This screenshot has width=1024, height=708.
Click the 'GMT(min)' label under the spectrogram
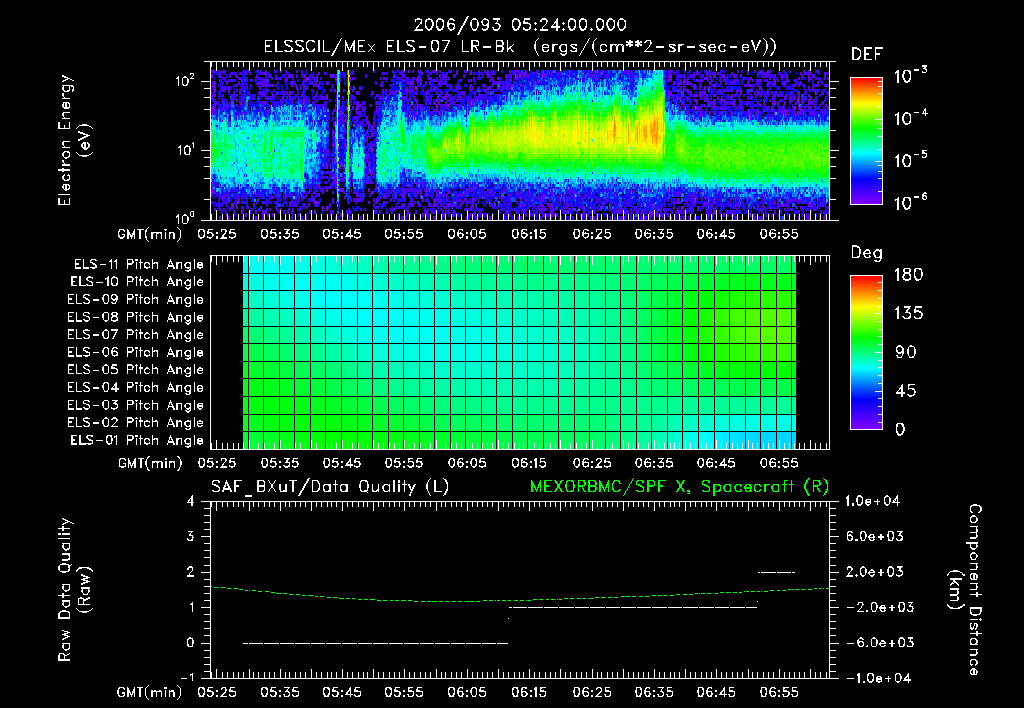click(150, 234)
